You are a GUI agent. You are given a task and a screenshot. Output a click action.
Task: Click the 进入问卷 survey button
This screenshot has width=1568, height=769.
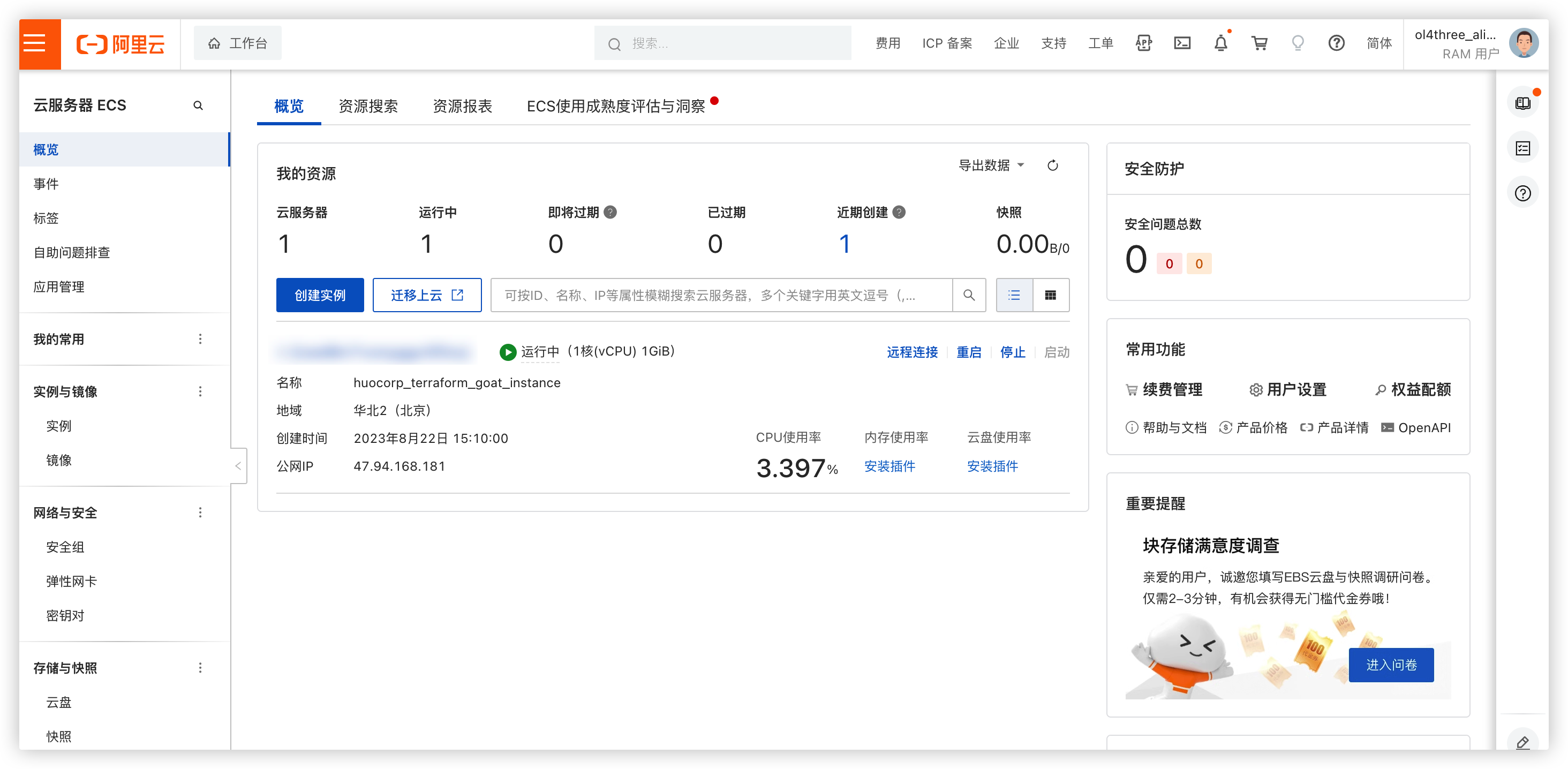click(1391, 665)
